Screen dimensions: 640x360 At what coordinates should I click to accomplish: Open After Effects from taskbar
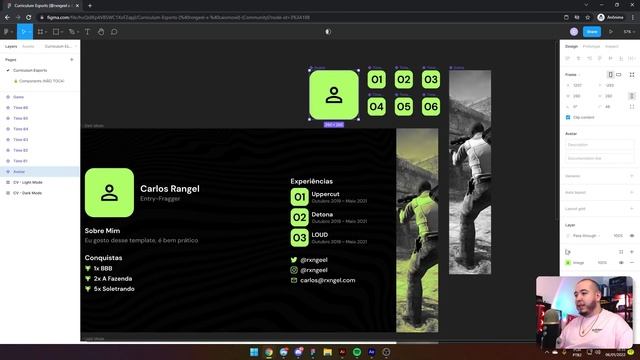click(x=371, y=352)
